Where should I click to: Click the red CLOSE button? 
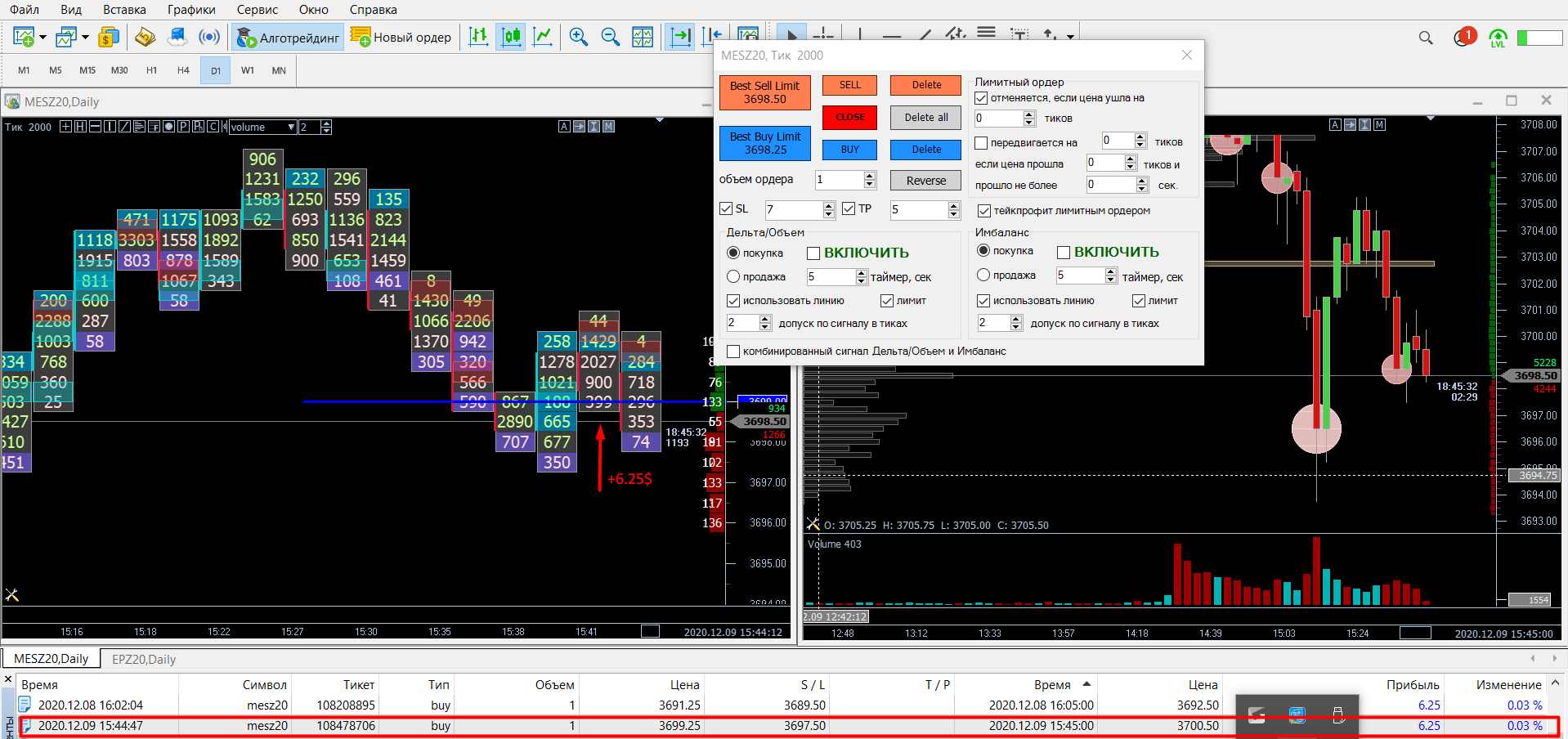pos(850,118)
